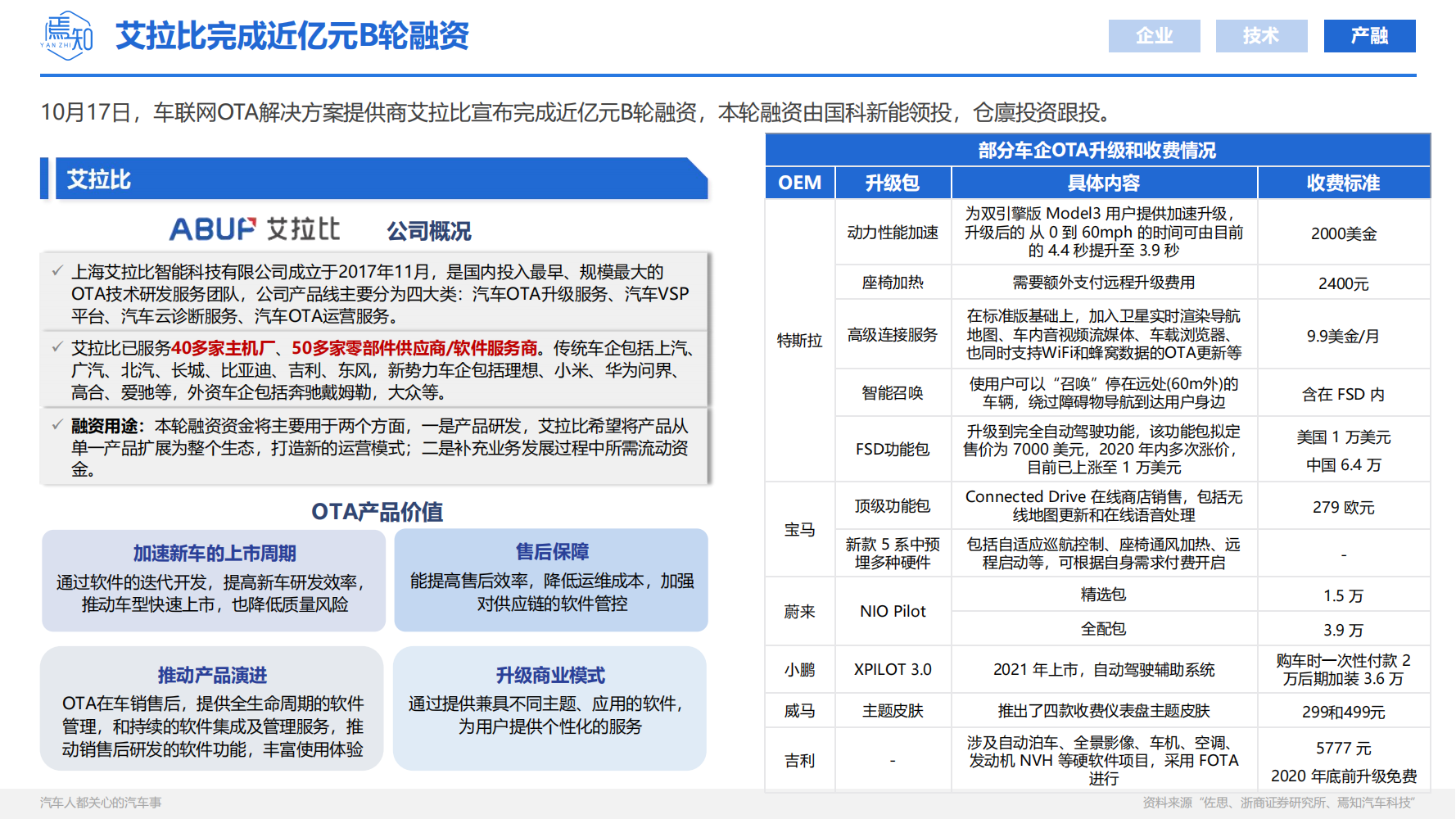Image resolution: width=1456 pixels, height=819 pixels.
Task: Click the red text 40多家主机厂
Action: (x=223, y=349)
